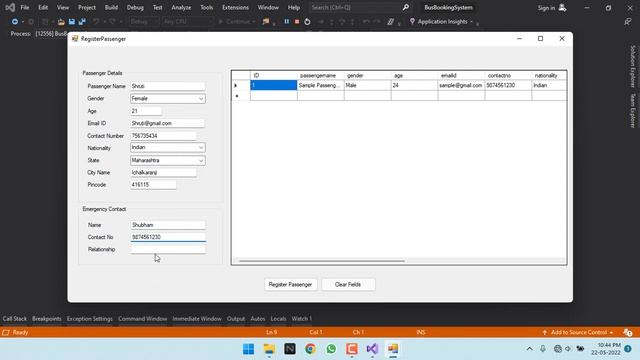Click the Register Passenger button
Image resolution: width=640 pixels, height=360 pixels.
pos(290,284)
